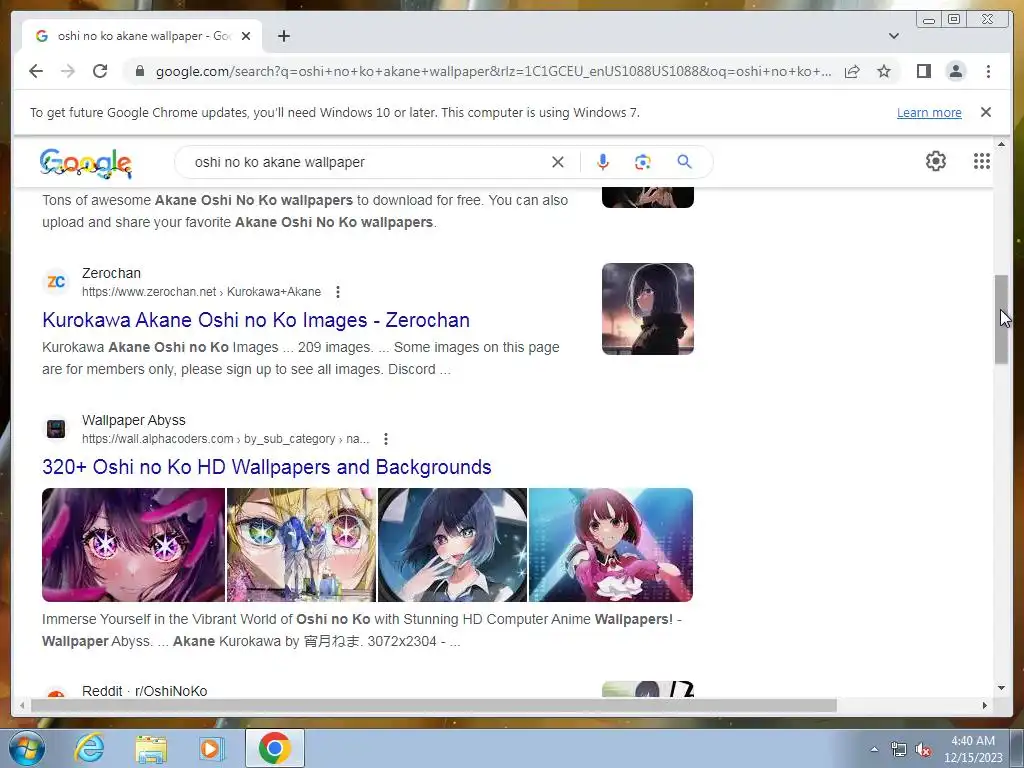Open the Learn more link
This screenshot has height=768, width=1024.
[x=929, y=112]
